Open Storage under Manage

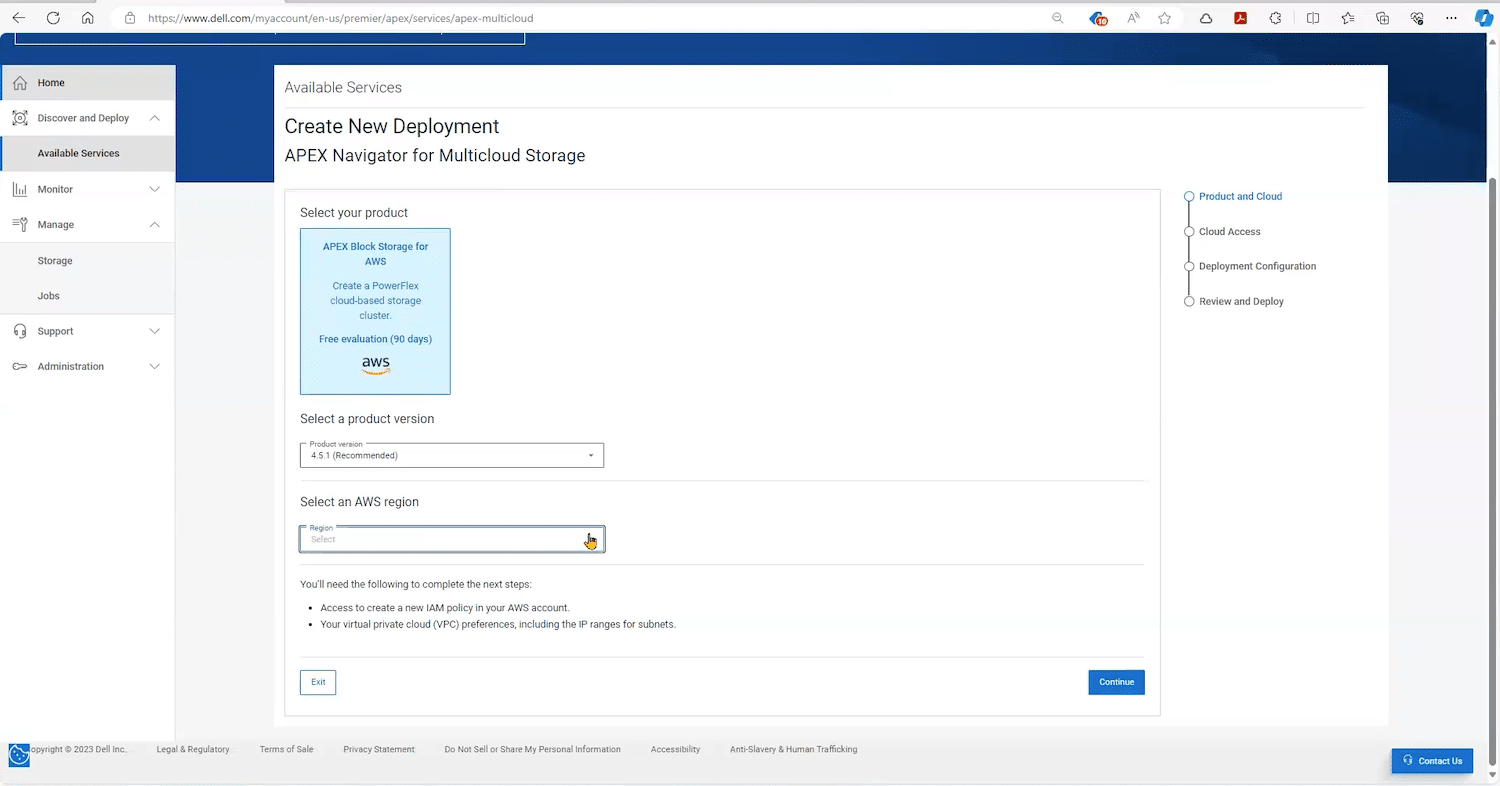[x=55, y=260]
